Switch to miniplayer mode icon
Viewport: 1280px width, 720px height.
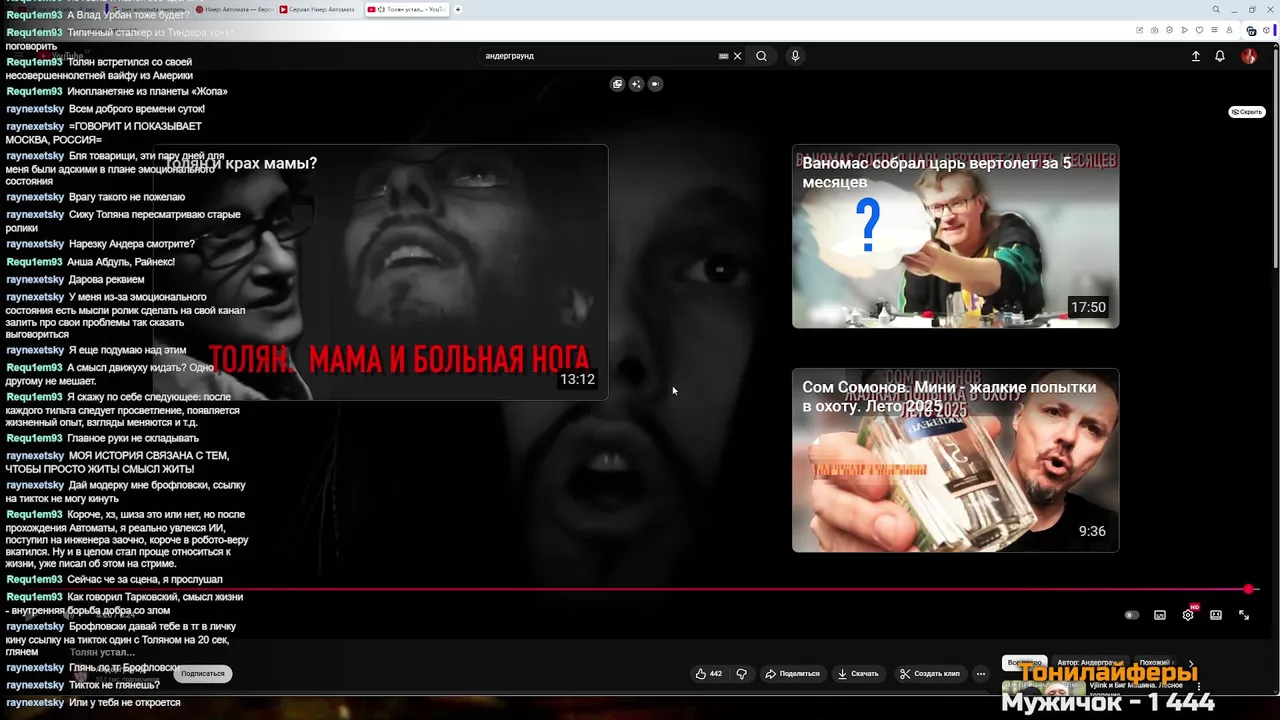(x=1160, y=615)
